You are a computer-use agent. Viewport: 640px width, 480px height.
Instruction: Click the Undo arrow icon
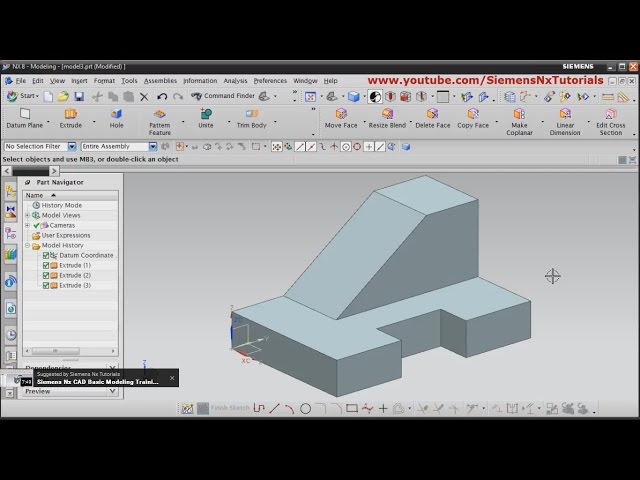click(162, 96)
